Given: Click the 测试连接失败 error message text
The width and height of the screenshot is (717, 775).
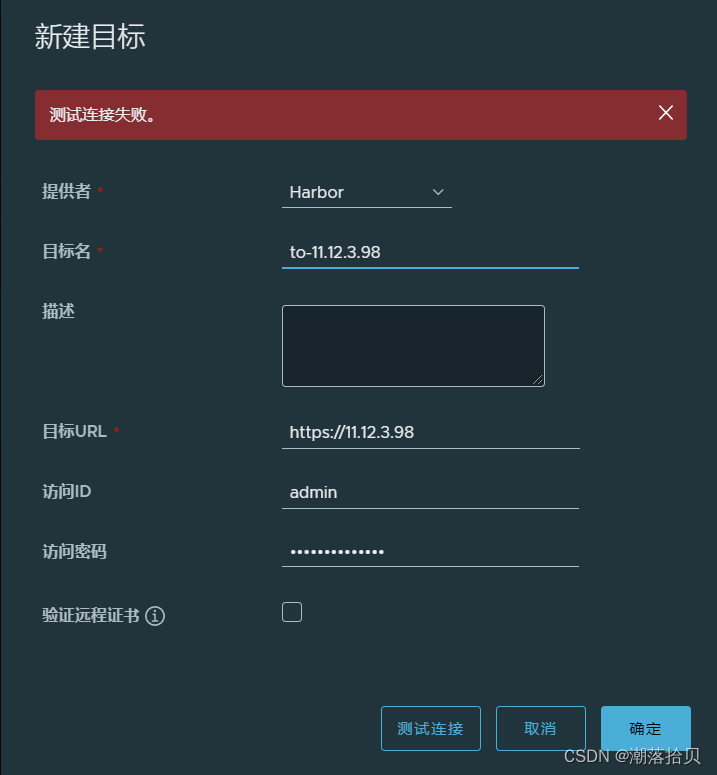Looking at the screenshot, I should pyautogui.click(x=102, y=115).
